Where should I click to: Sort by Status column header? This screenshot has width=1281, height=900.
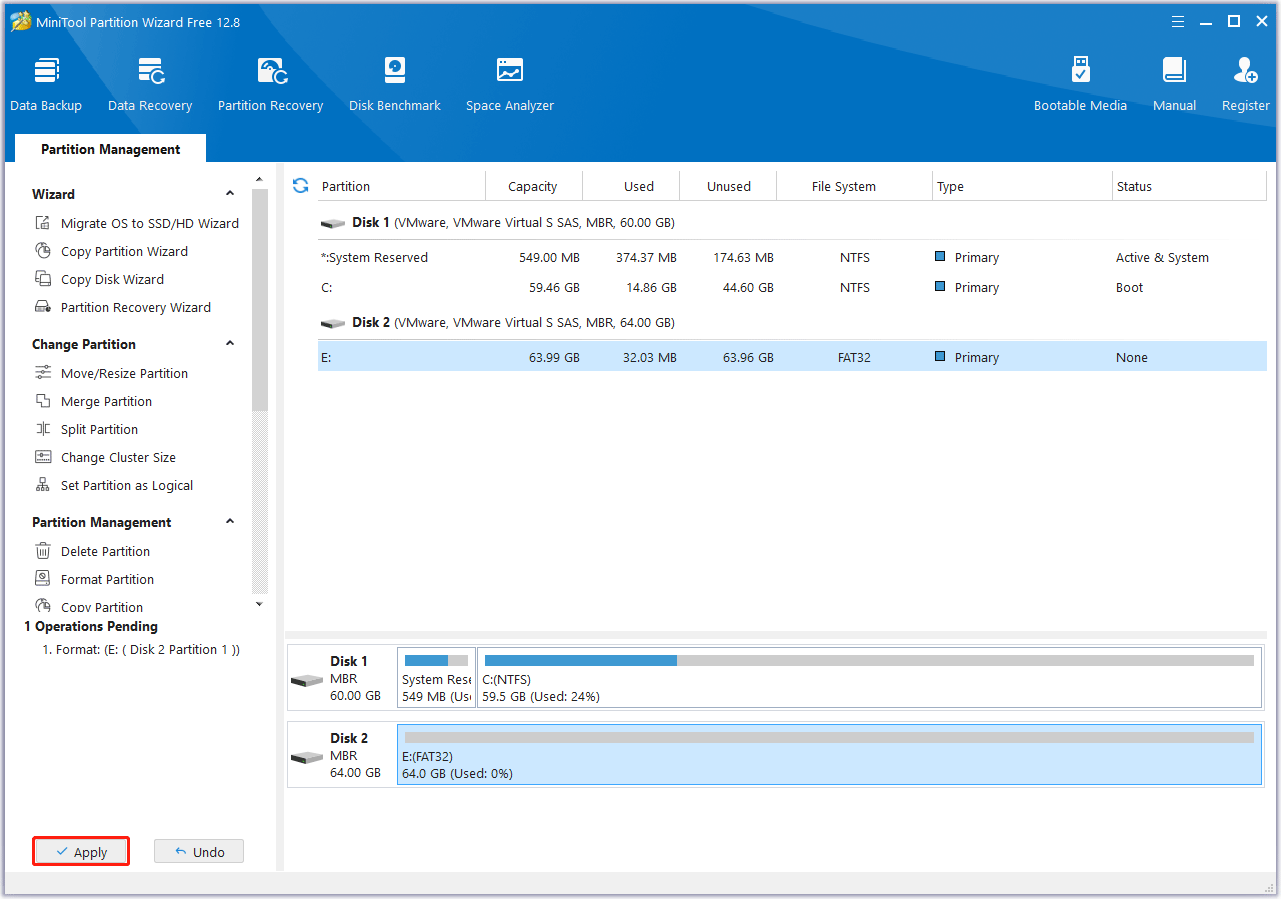(1190, 186)
